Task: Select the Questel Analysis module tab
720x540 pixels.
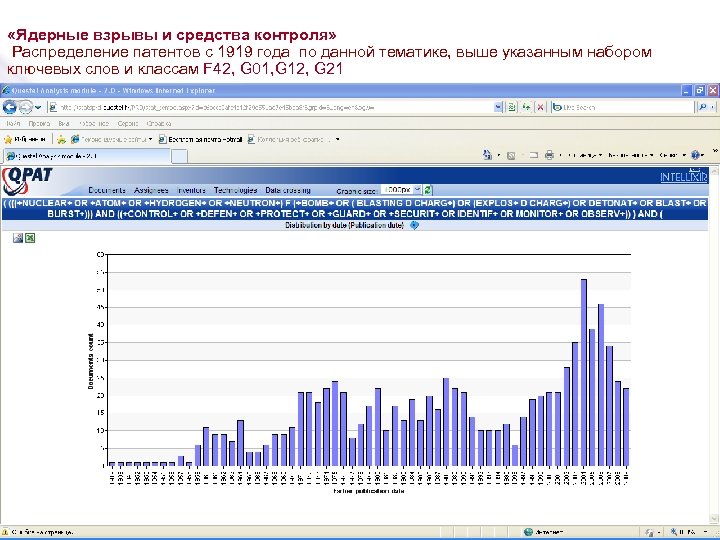Action: click(87, 156)
